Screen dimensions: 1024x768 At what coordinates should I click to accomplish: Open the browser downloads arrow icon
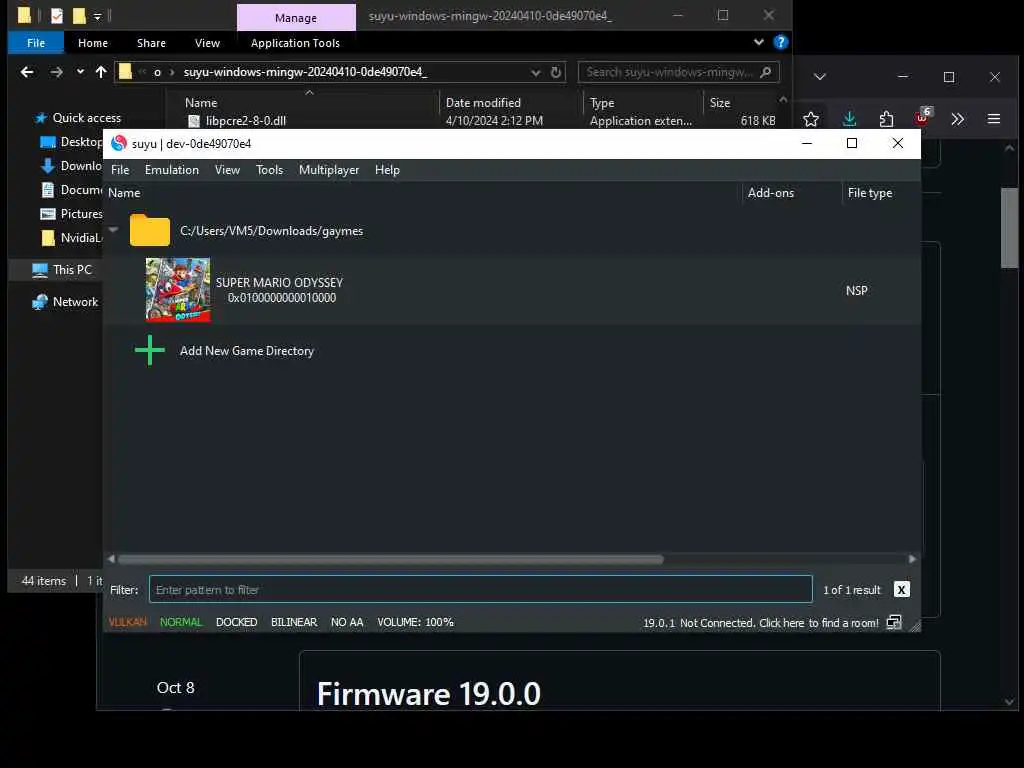(x=849, y=119)
